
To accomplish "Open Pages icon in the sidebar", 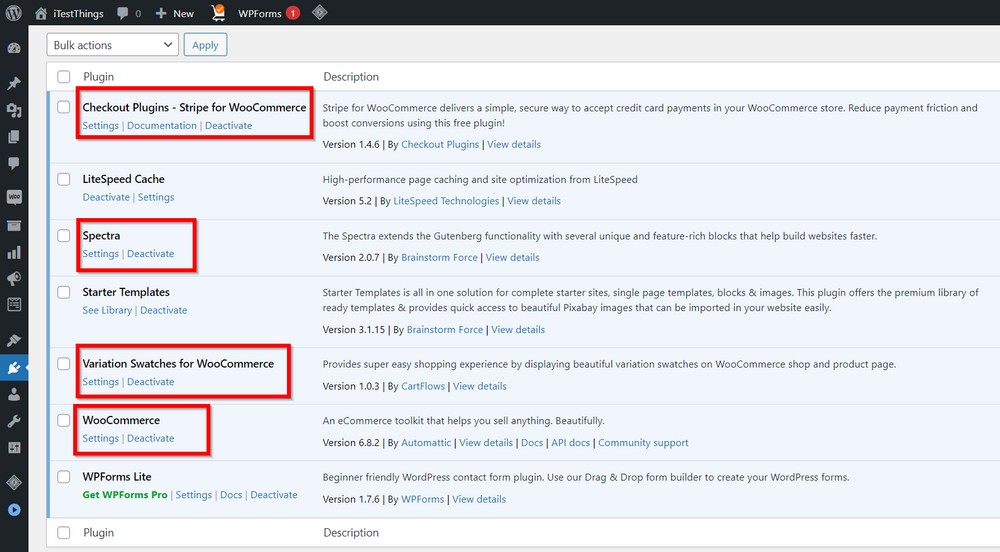I will [x=14, y=136].
